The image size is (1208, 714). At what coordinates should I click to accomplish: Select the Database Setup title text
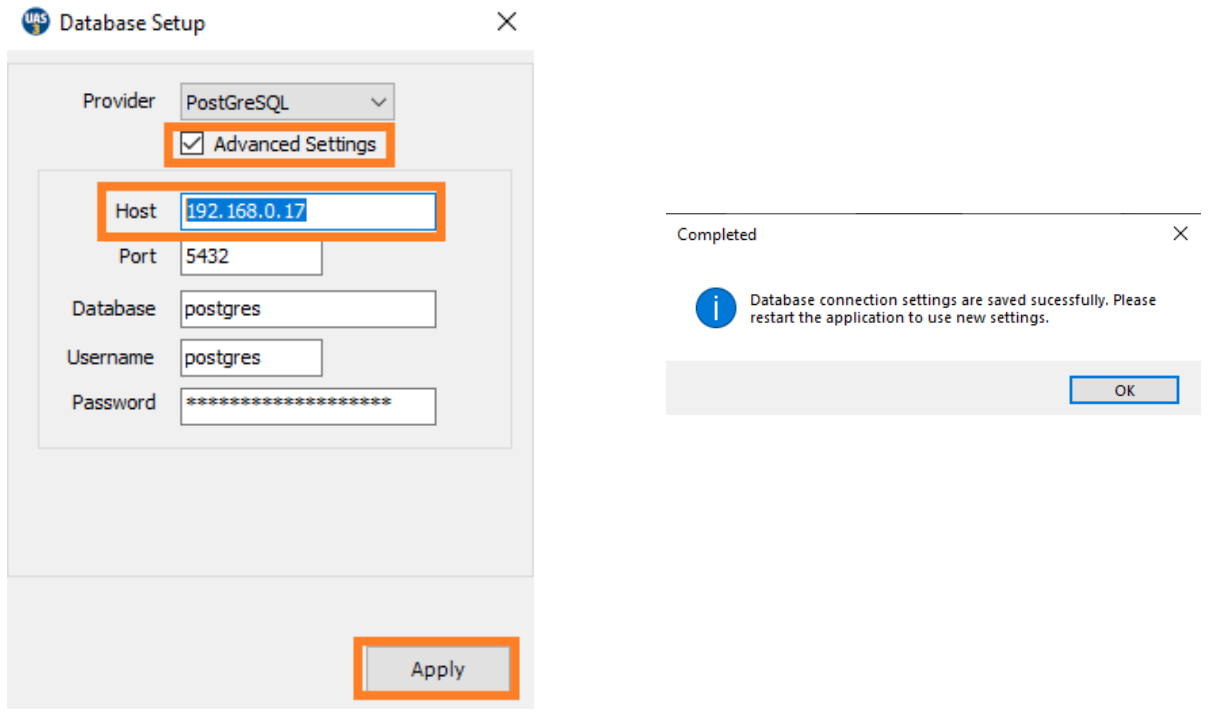click(x=133, y=21)
